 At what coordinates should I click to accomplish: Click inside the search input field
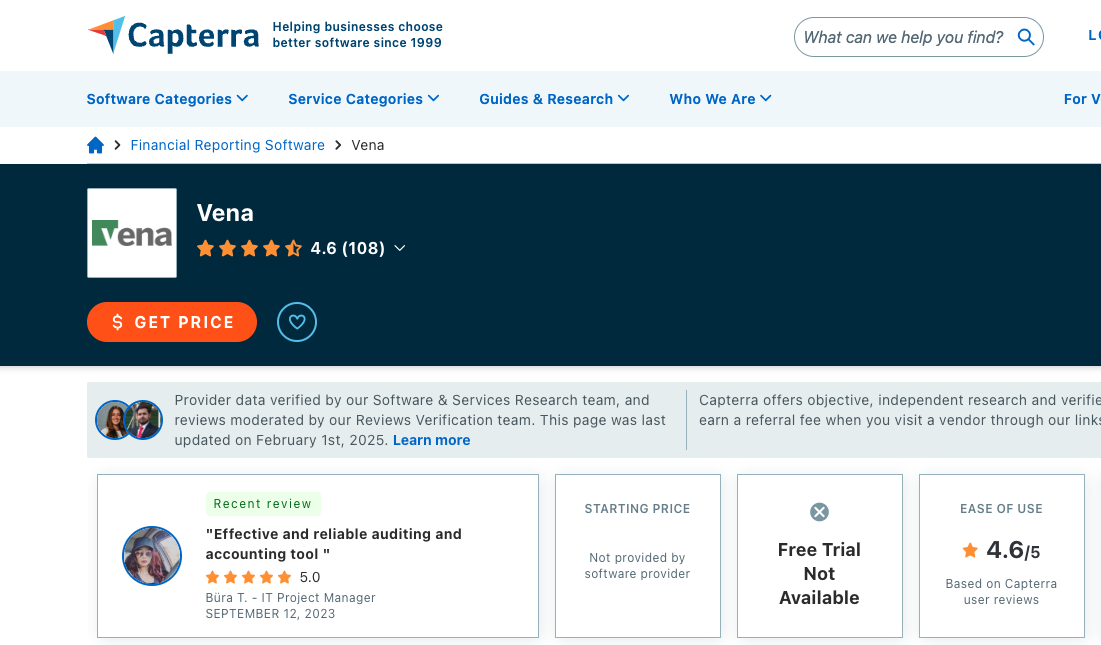(x=900, y=36)
